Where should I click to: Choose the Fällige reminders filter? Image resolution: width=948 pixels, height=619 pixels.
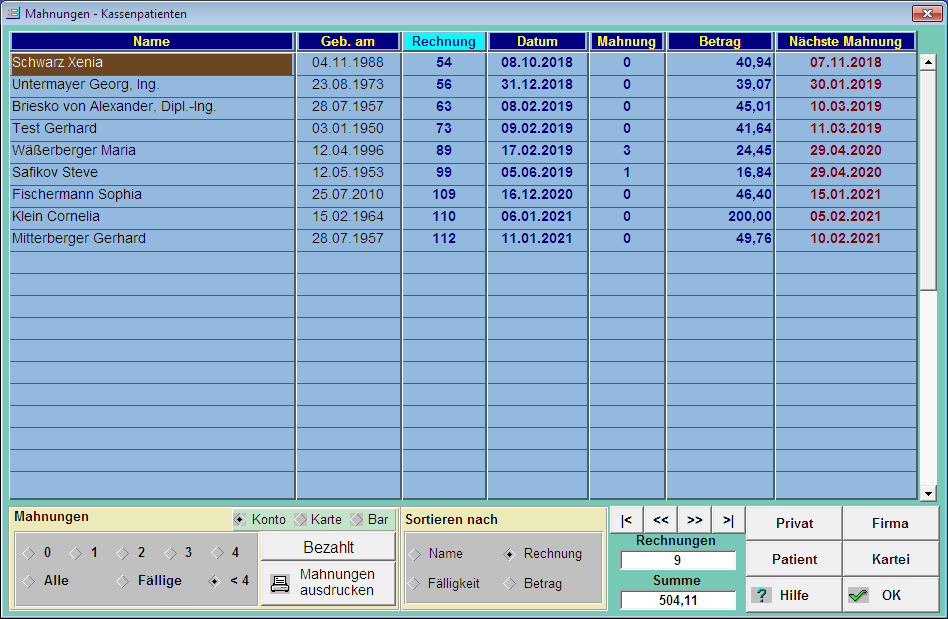(124, 581)
